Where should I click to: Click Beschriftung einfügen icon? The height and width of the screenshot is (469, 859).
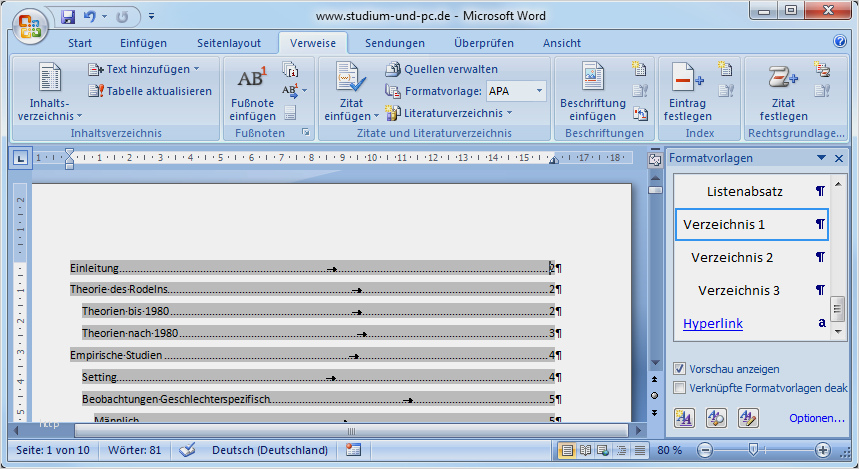coord(591,79)
